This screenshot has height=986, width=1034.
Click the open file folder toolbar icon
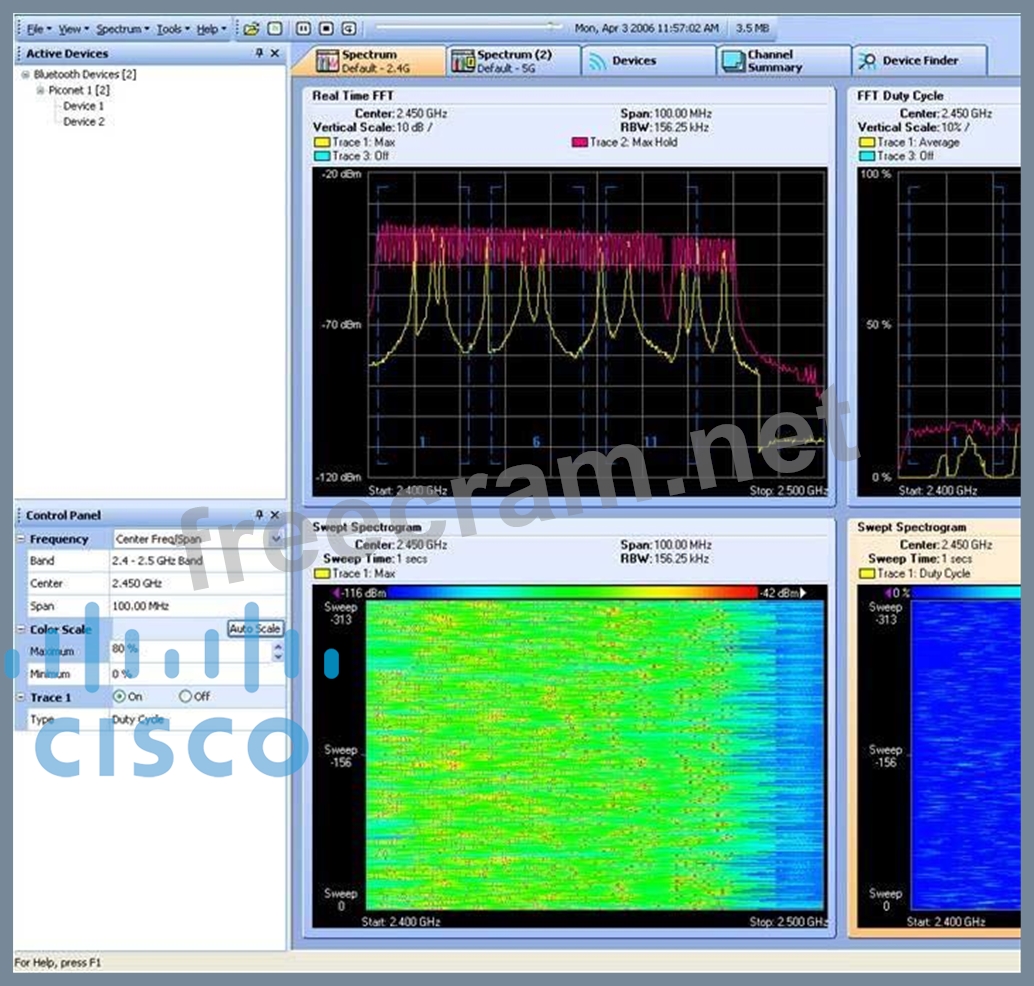(x=251, y=29)
